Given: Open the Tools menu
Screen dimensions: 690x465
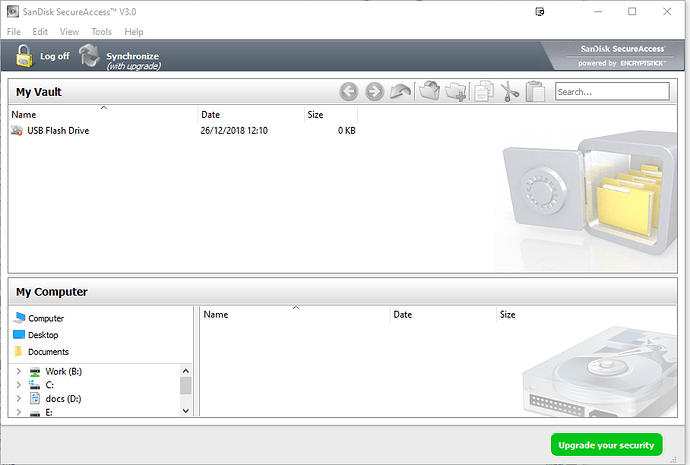Looking at the screenshot, I should tap(102, 32).
